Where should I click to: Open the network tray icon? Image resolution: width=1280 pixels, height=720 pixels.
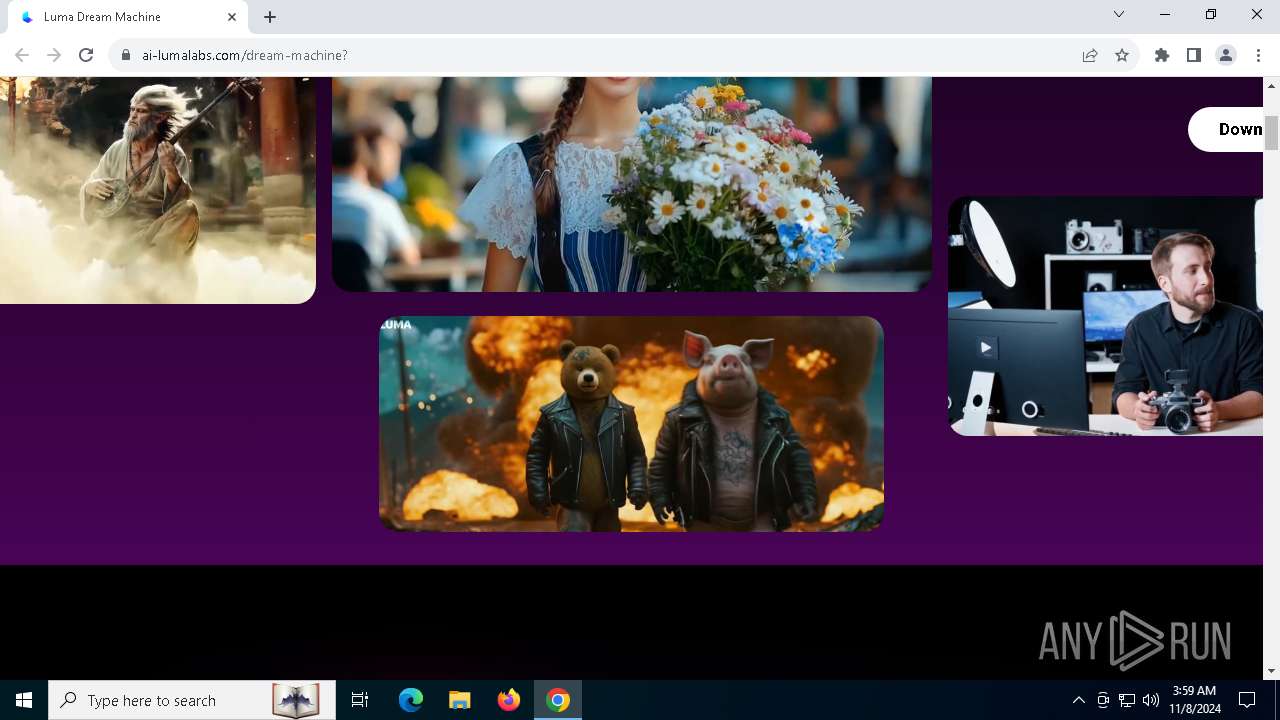(x=1127, y=700)
